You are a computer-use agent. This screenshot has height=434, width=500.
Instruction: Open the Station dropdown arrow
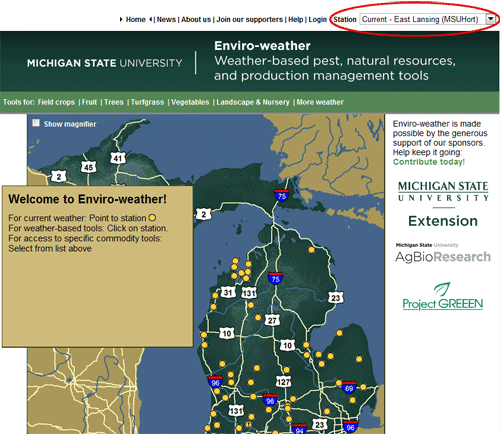pyautogui.click(x=490, y=19)
